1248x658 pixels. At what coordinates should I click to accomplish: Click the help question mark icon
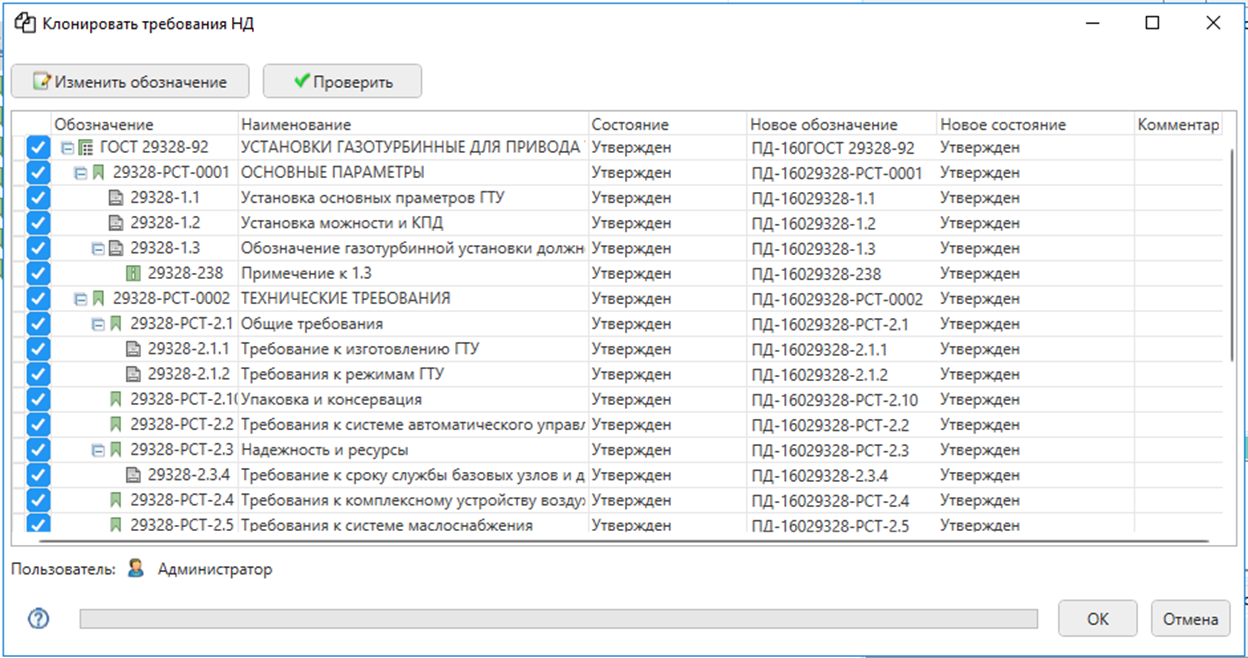coord(38,619)
